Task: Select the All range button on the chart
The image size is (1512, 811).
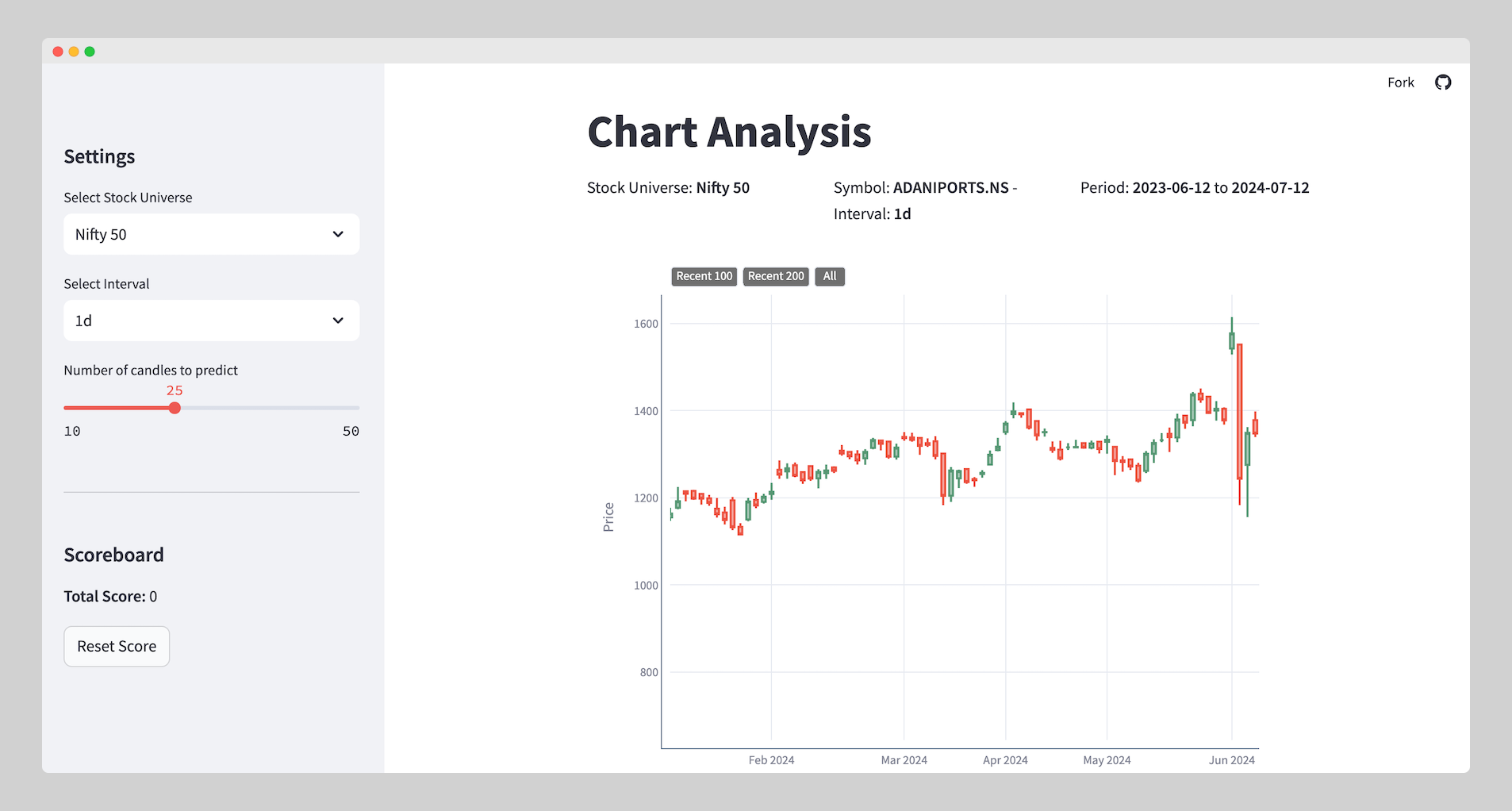Action: [830, 276]
